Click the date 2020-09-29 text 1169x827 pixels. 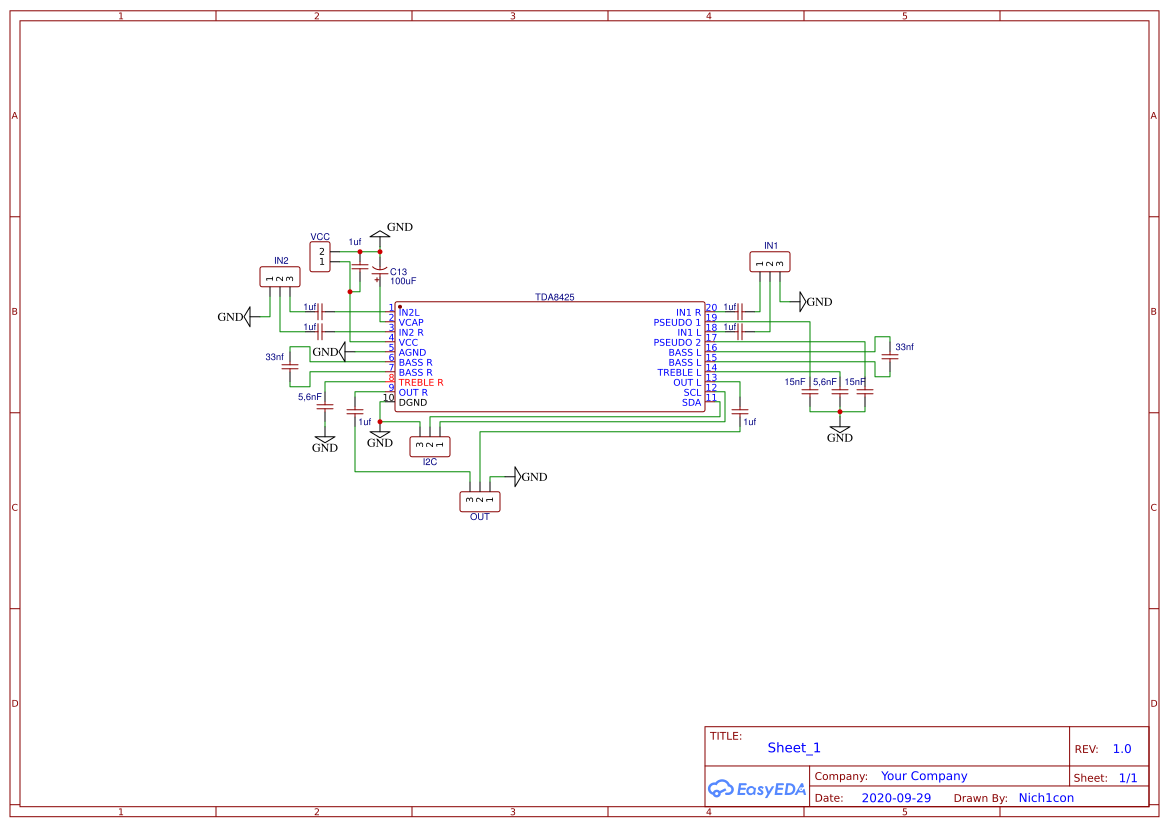(897, 797)
